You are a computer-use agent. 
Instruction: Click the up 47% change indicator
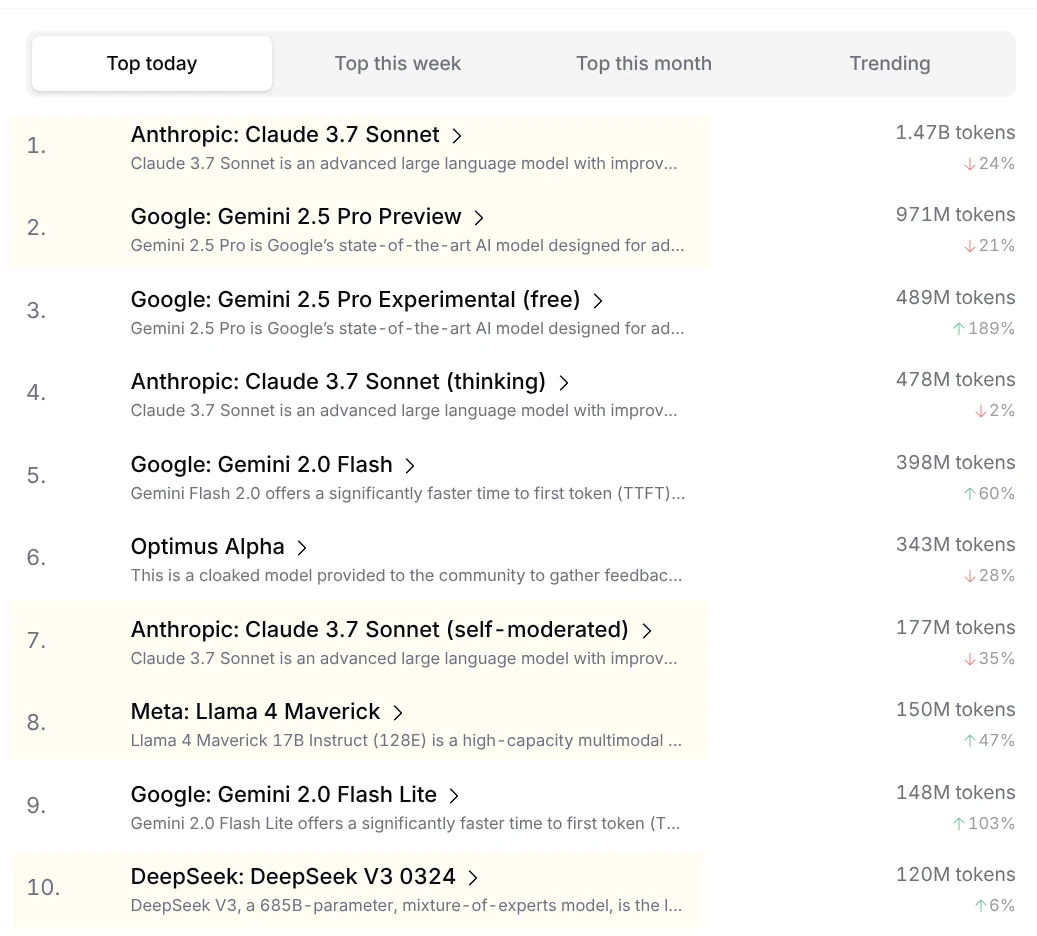(989, 741)
